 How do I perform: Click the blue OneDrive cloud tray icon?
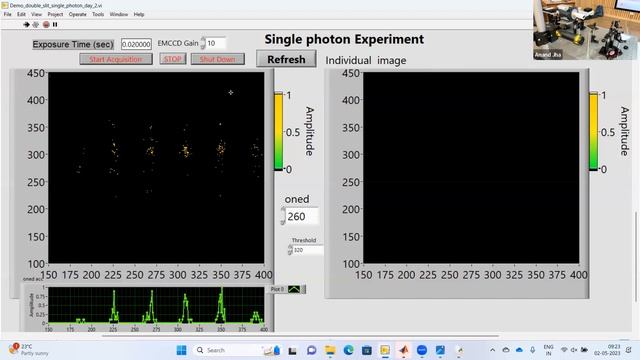(519, 350)
